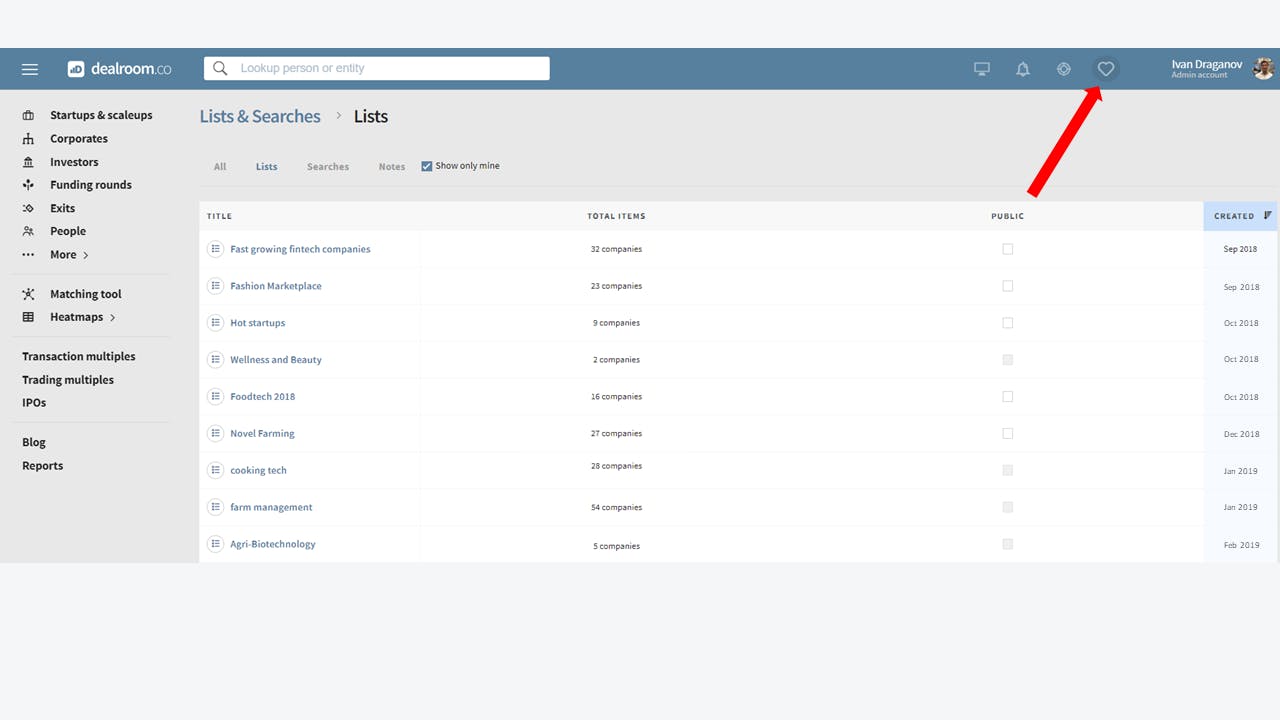Image resolution: width=1280 pixels, height=720 pixels.
Task: Click the favorites heart icon in top bar
Action: pyautogui.click(x=1105, y=68)
